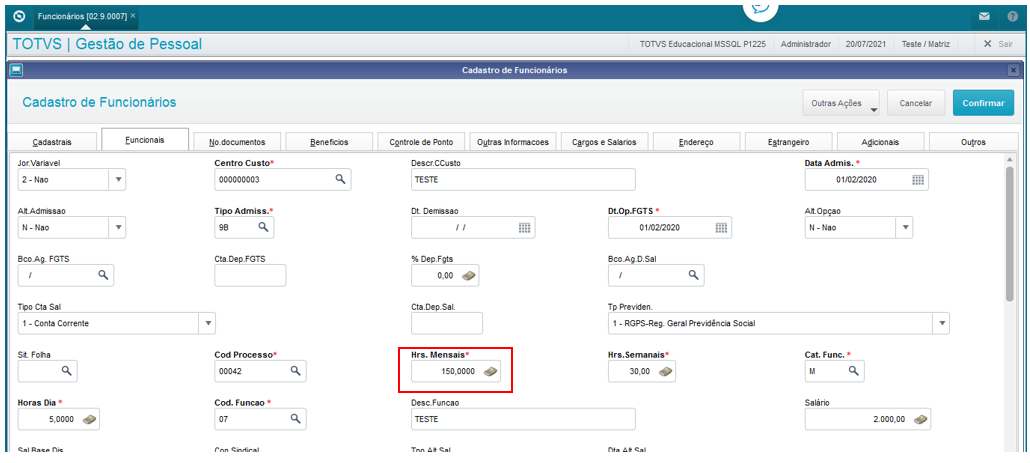Open Centro Custo lookup magnifier
The height and width of the screenshot is (463, 1030).
tap(340, 179)
